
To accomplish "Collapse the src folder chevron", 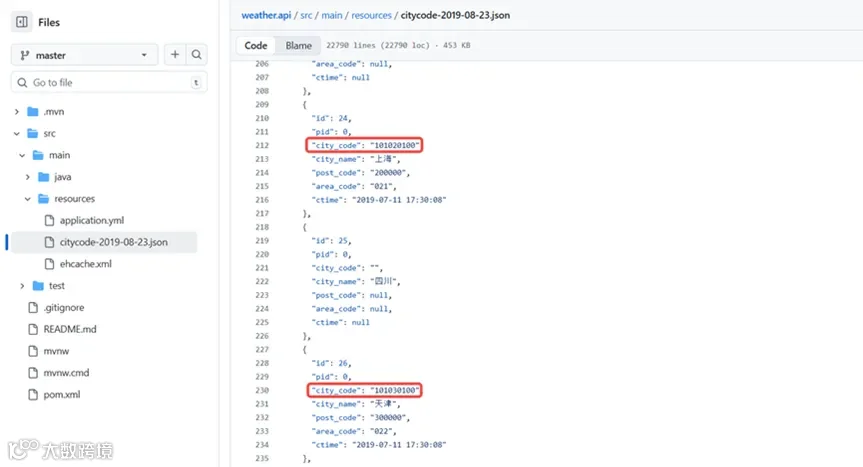I will tap(17, 134).
